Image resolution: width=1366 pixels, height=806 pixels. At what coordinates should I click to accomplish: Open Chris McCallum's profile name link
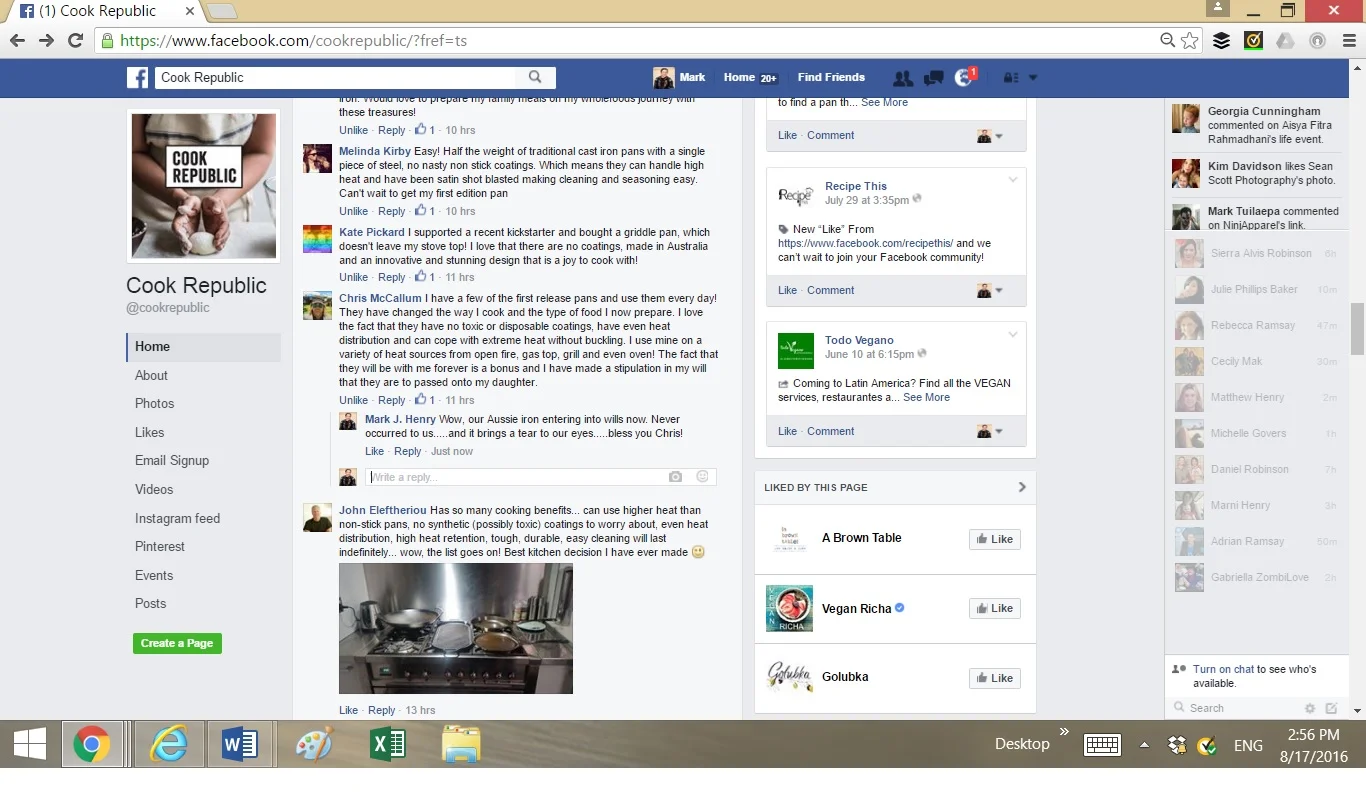pos(380,298)
